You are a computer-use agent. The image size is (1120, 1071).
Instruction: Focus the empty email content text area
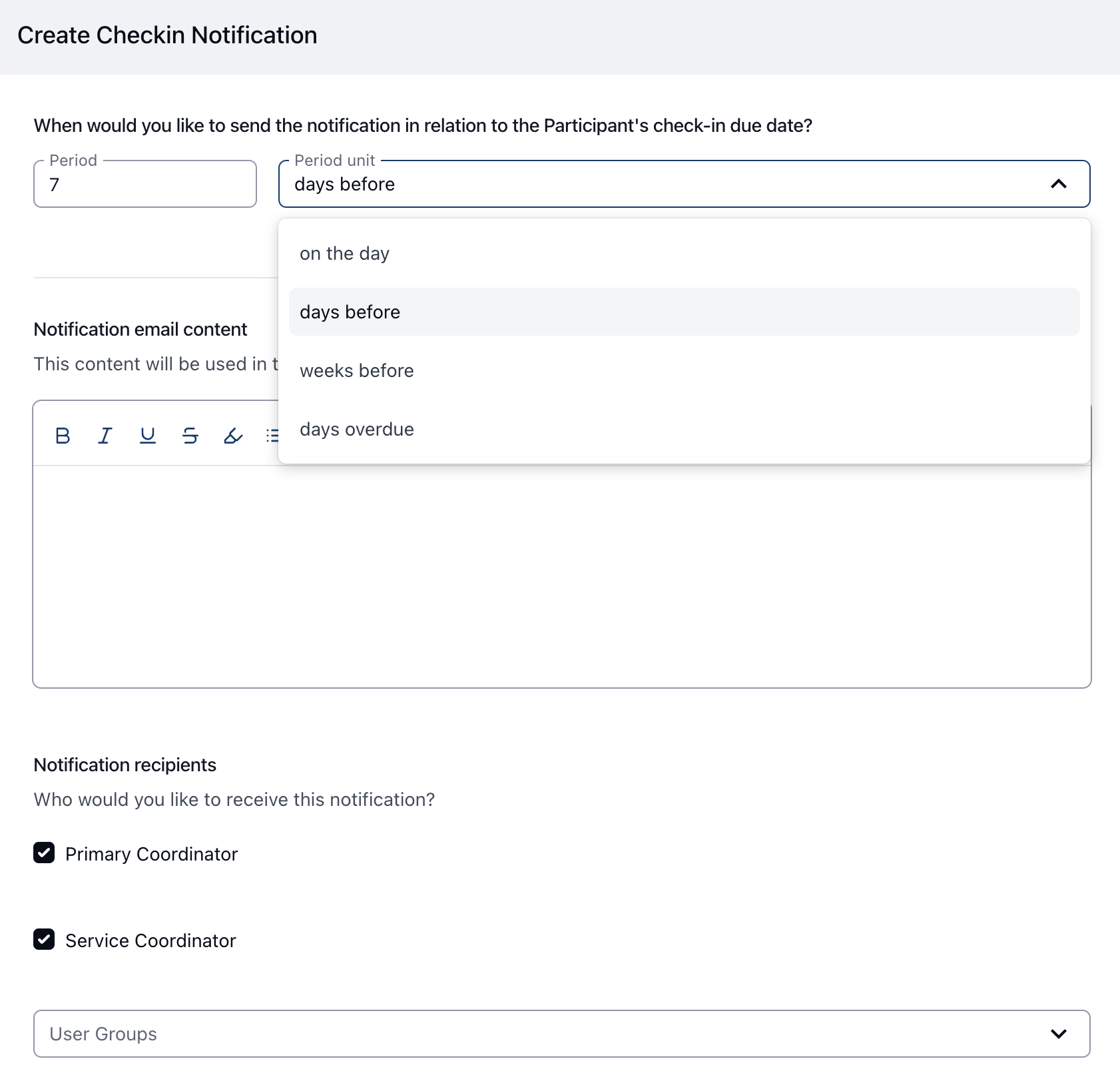(x=561, y=576)
